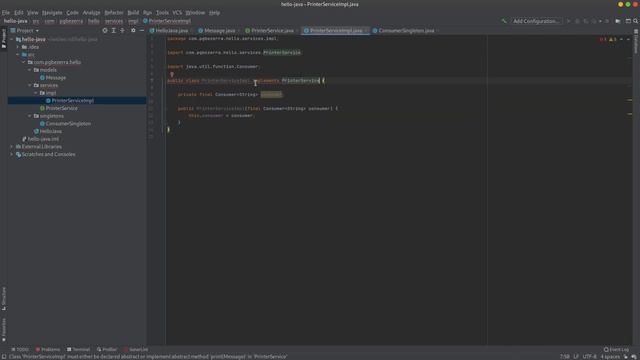This screenshot has width=640, height=360.
Task: Collapse the singletons package
Action: (30, 116)
